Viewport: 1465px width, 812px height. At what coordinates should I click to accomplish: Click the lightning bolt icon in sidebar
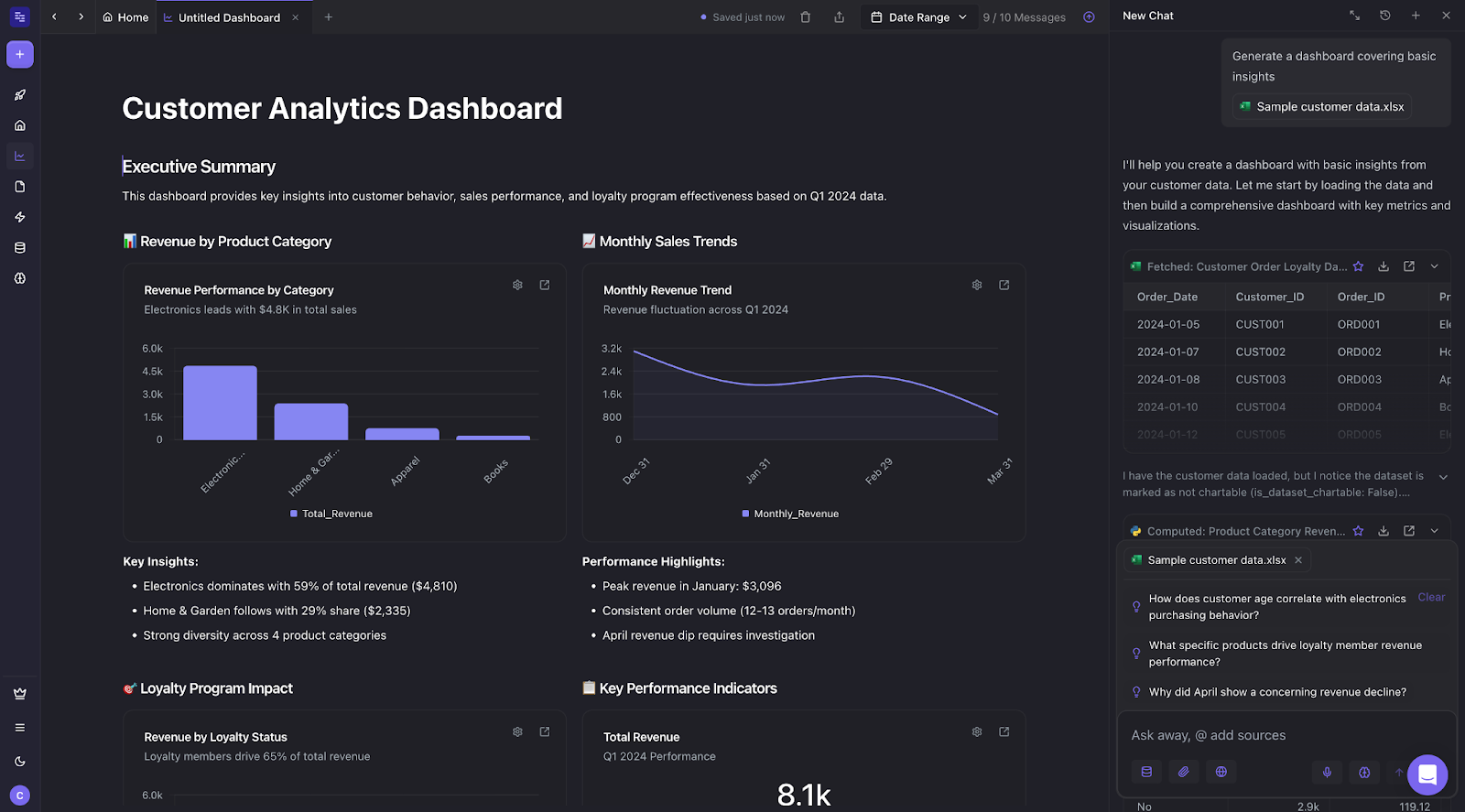(x=20, y=217)
